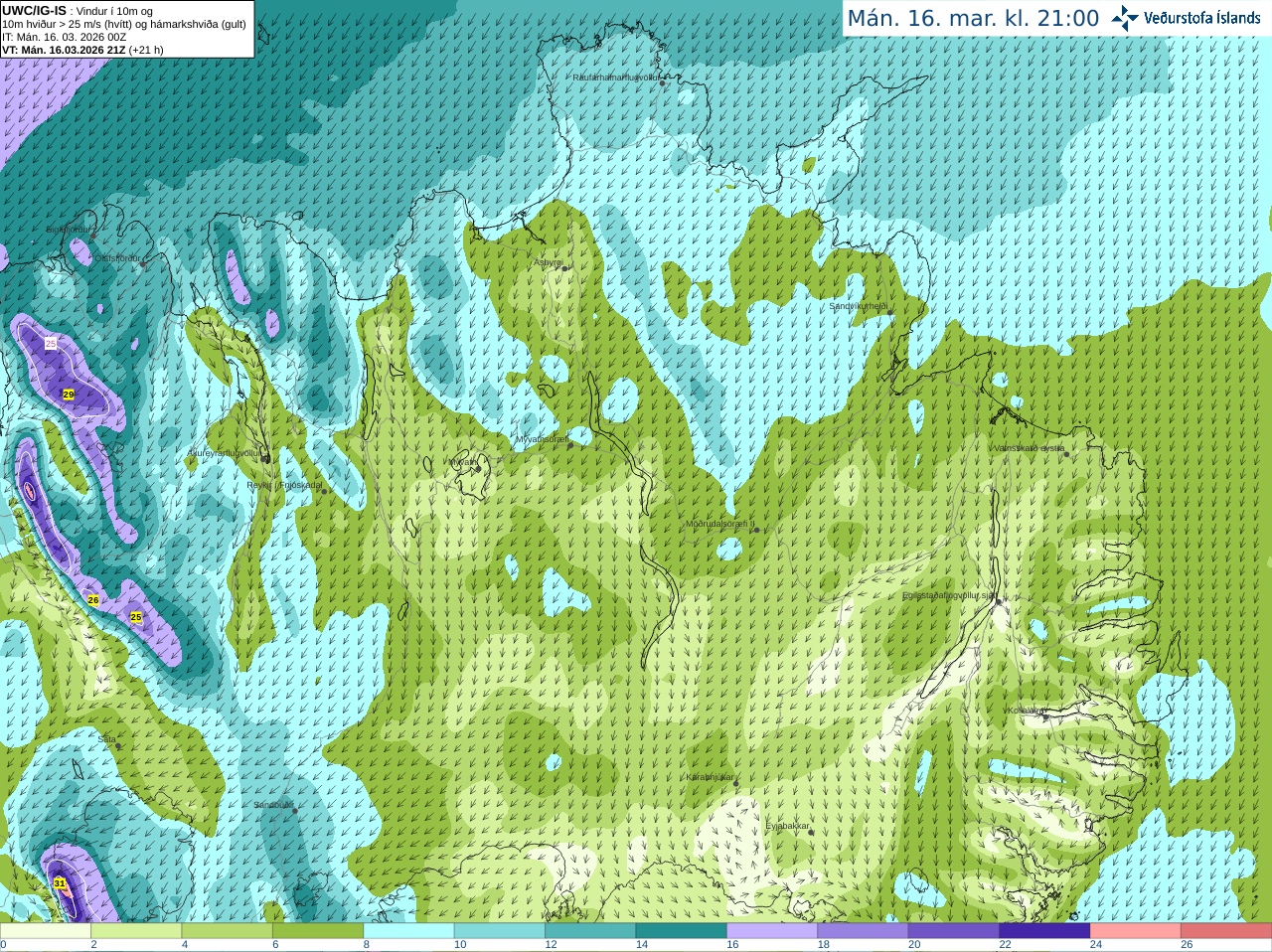Select the 16–18 m/s lavender legend swatch
This screenshot has height=952, width=1272.
point(772,931)
